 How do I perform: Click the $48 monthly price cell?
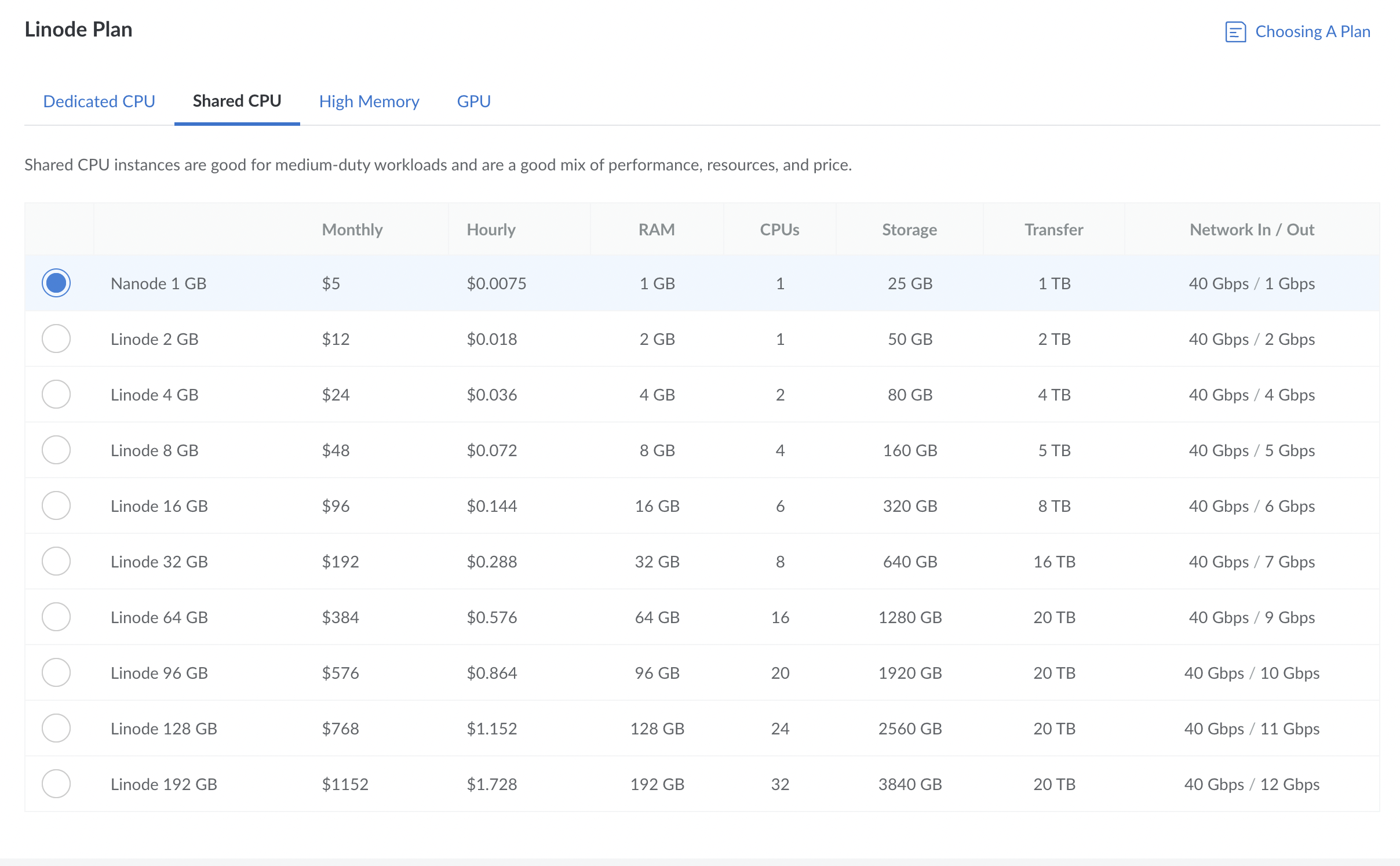click(336, 450)
